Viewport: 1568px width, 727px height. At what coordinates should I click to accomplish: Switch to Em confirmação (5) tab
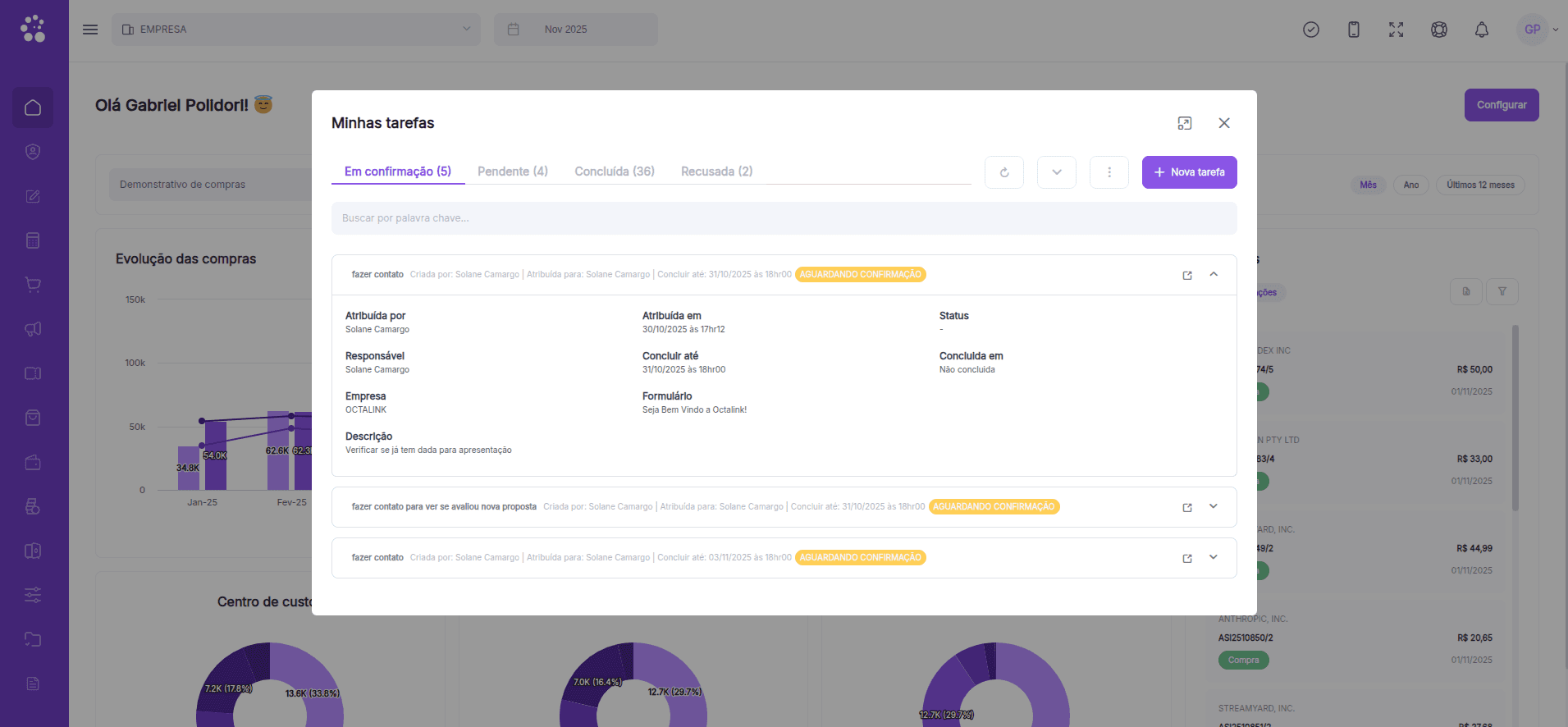[x=398, y=171]
